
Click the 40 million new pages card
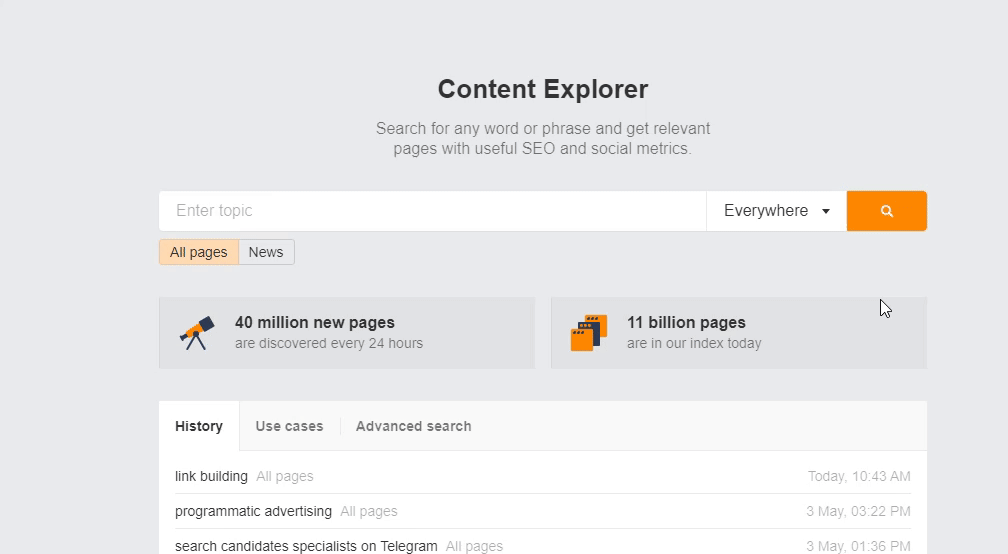347,333
